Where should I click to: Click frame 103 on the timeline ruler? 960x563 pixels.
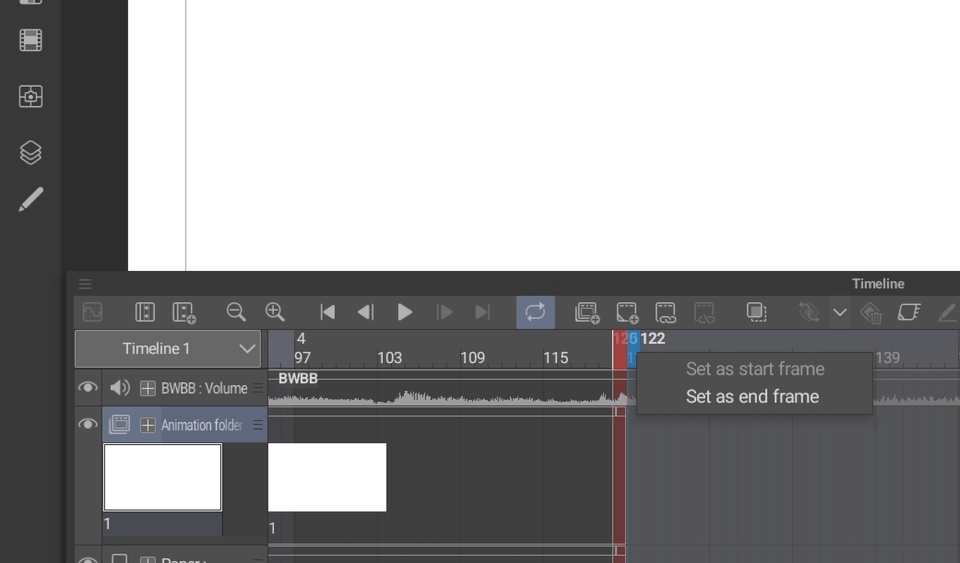pos(389,358)
